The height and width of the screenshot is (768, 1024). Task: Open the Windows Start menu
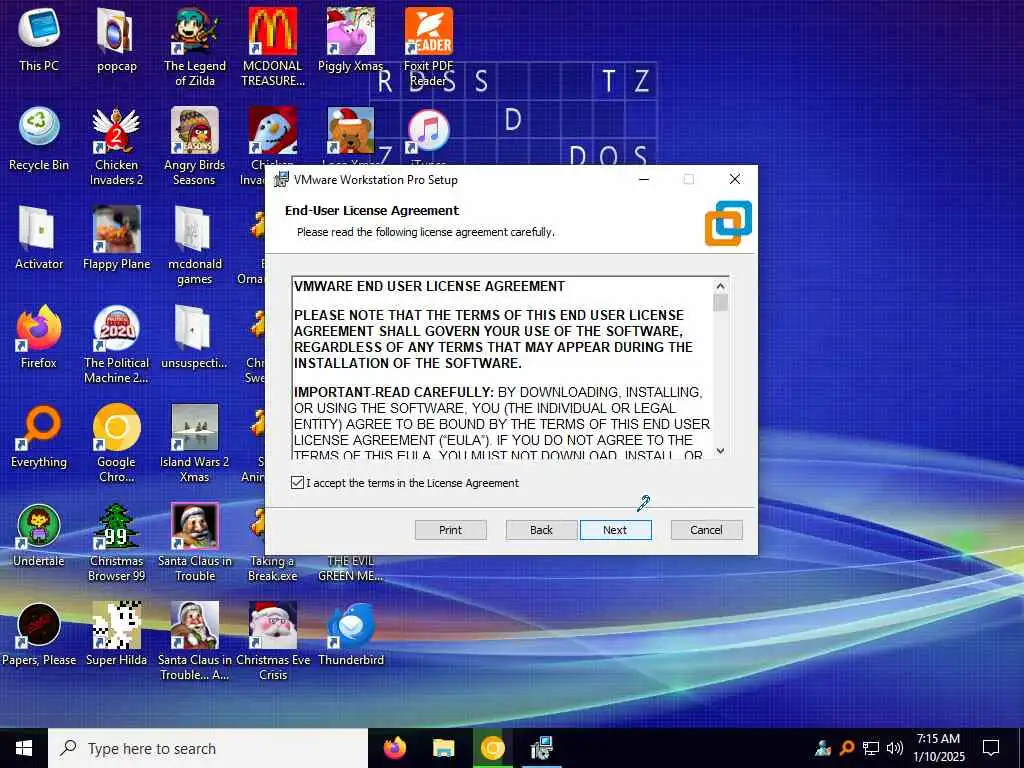(x=24, y=748)
